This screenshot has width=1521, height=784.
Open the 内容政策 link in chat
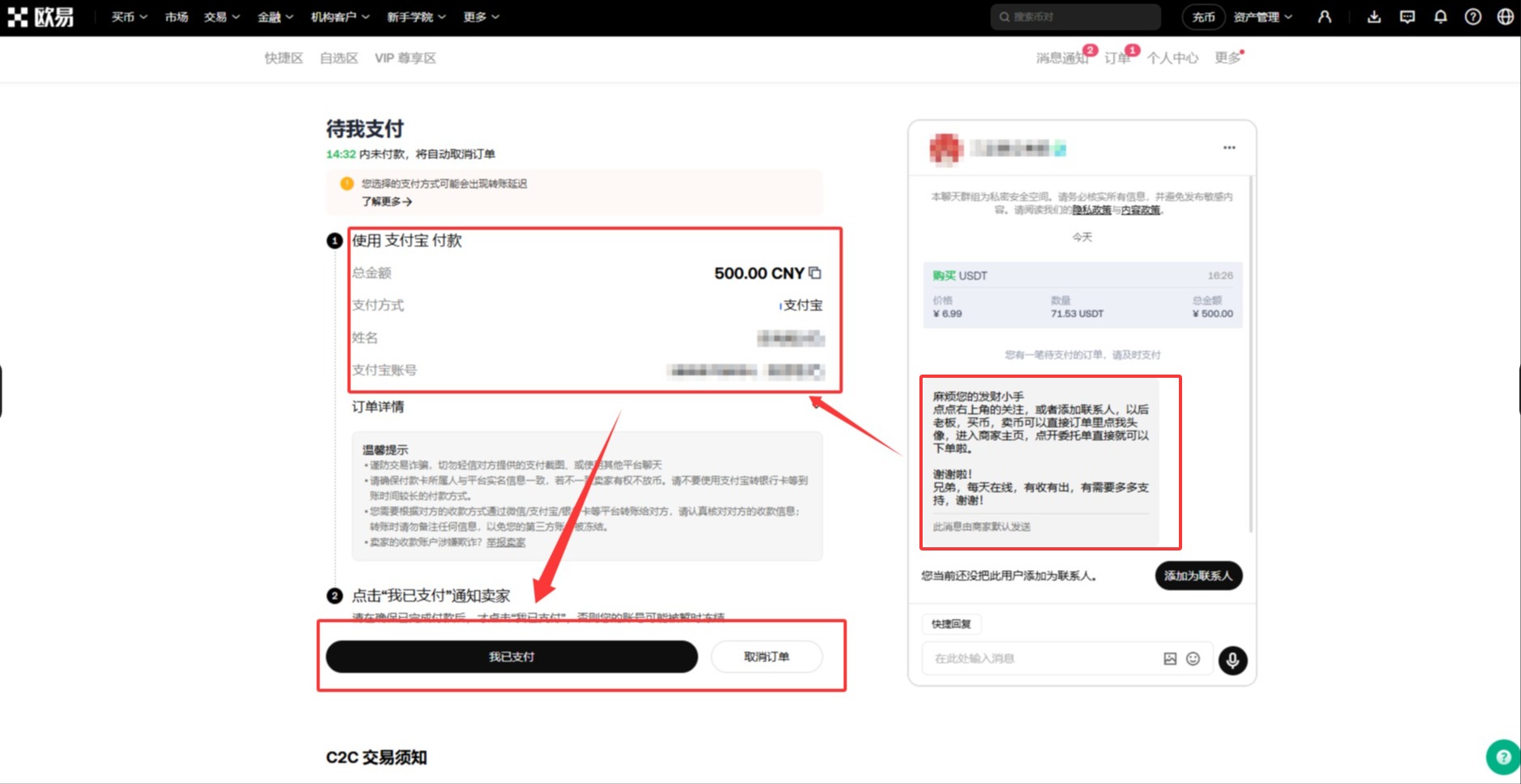coord(1141,210)
